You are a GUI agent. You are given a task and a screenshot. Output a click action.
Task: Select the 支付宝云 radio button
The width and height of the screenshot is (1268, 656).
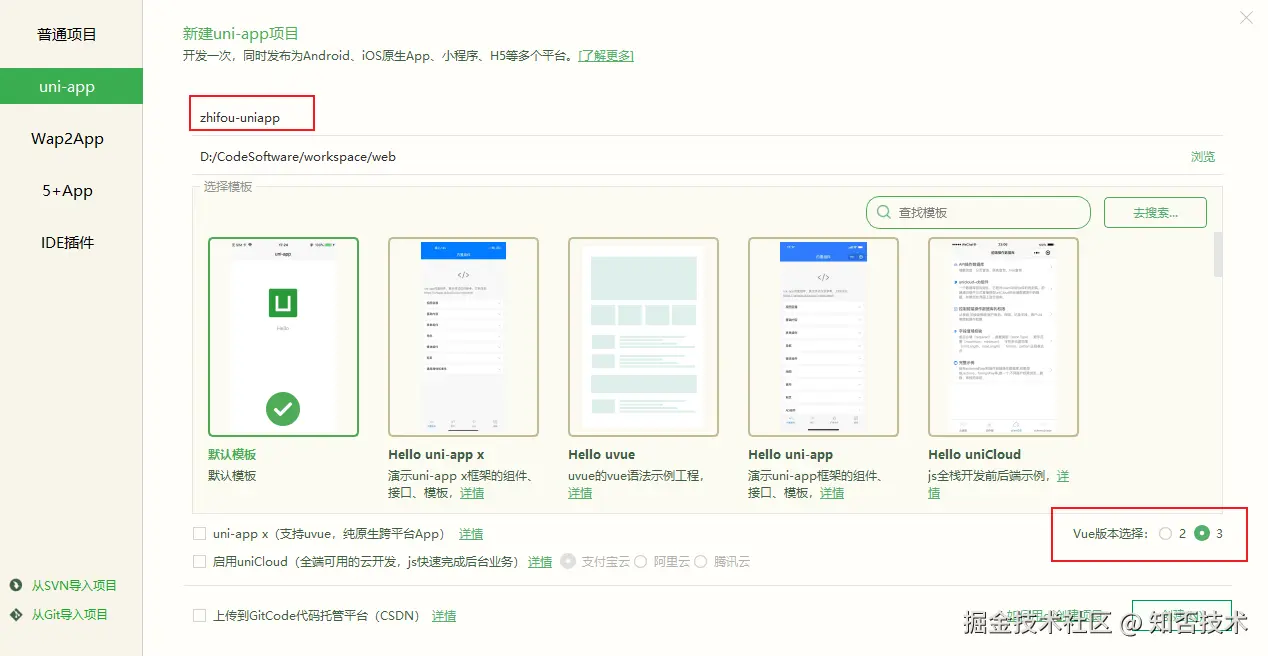(568, 562)
